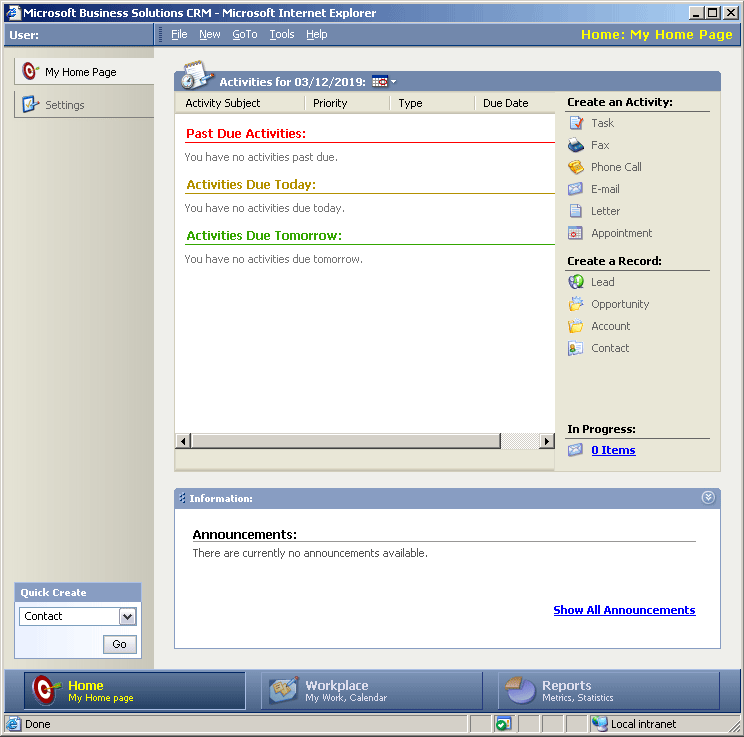Create a new Fax activity
Screen dimensions: 744x737
(600, 145)
